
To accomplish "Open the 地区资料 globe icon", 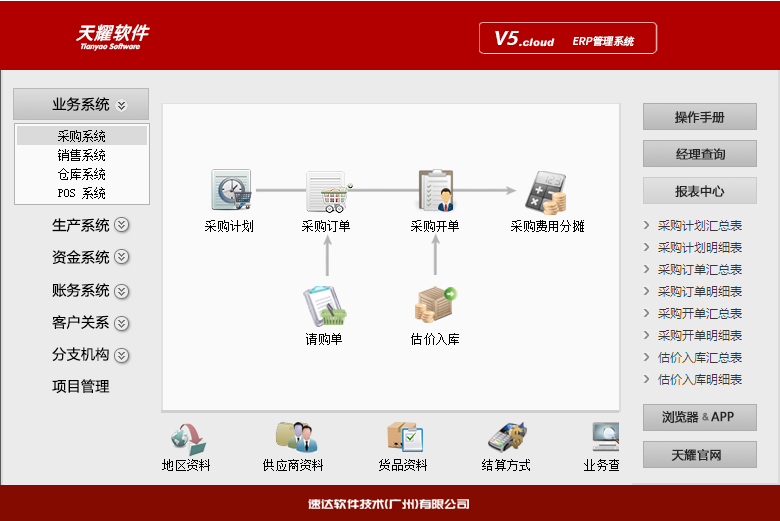I will tap(188, 439).
